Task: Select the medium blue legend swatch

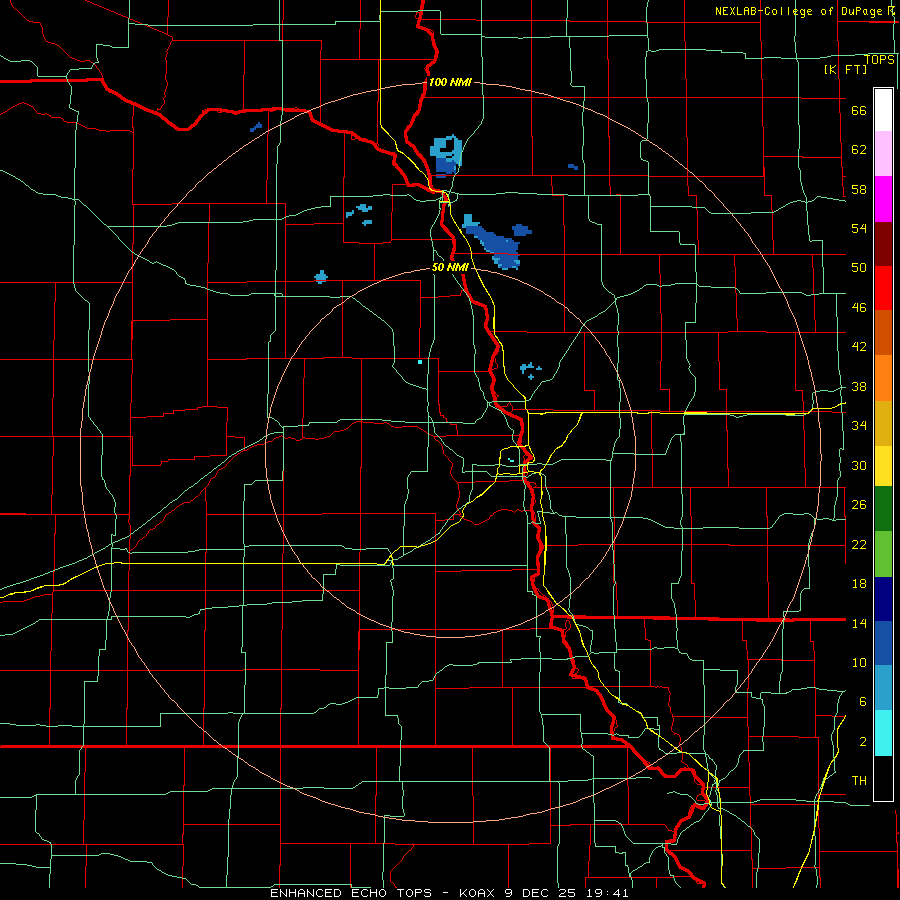Action: [x=883, y=643]
